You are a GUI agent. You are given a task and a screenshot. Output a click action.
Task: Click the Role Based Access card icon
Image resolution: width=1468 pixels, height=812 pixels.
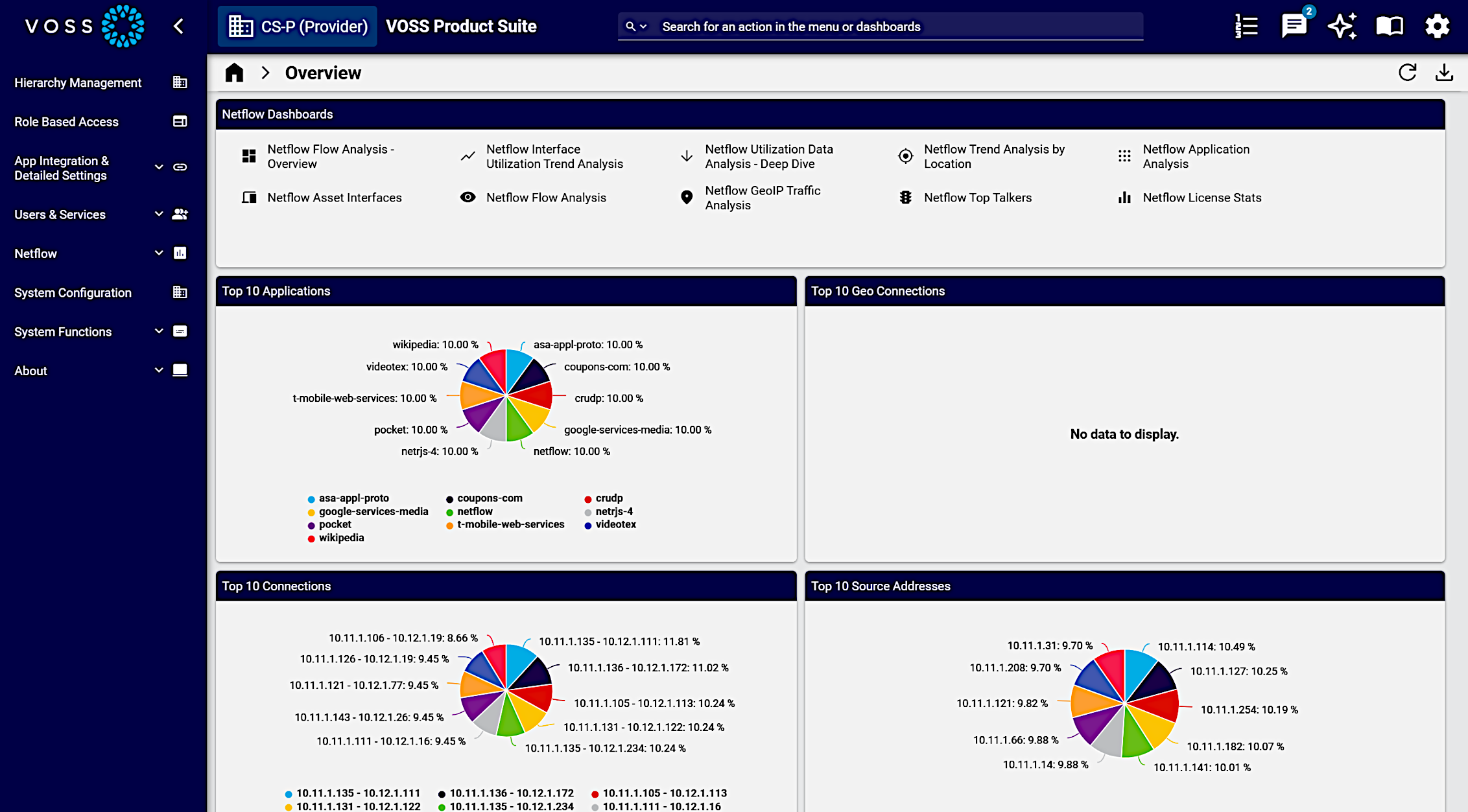[180, 121]
